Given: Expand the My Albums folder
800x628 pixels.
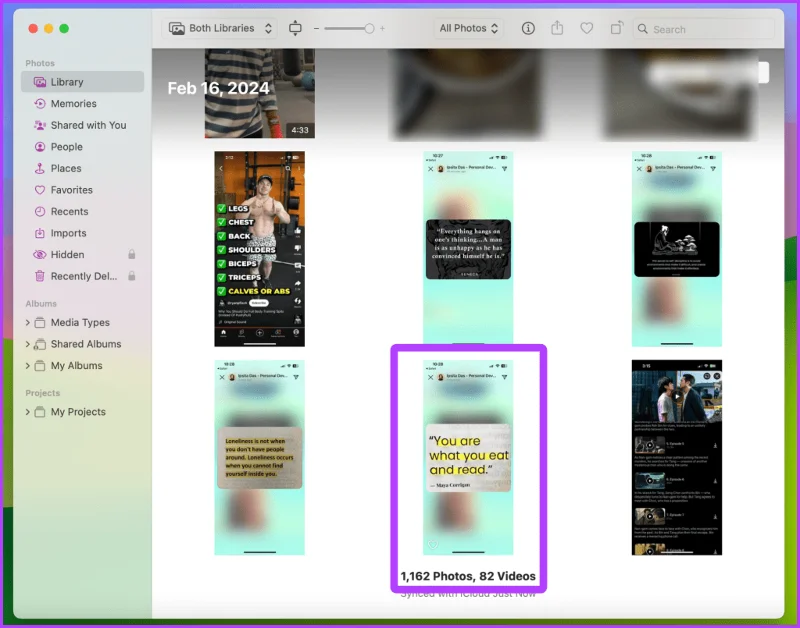Looking at the screenshot, I should point(28,366).
